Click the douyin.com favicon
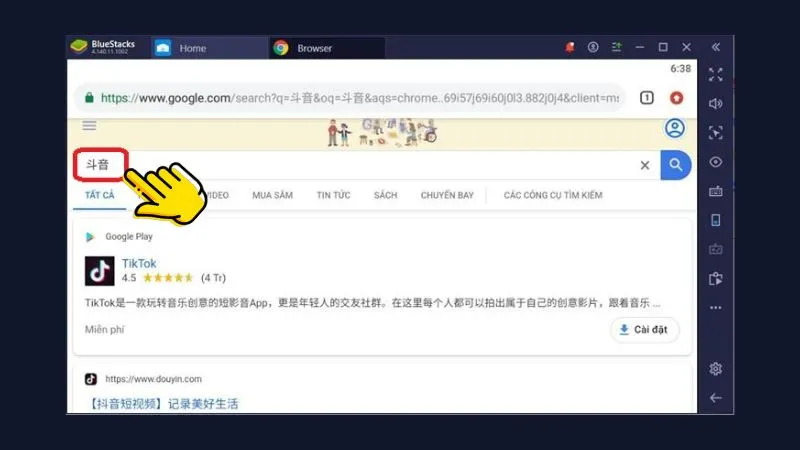Image resolution: width=800 pixels, height=450 pixels. (x=91, y=379)
